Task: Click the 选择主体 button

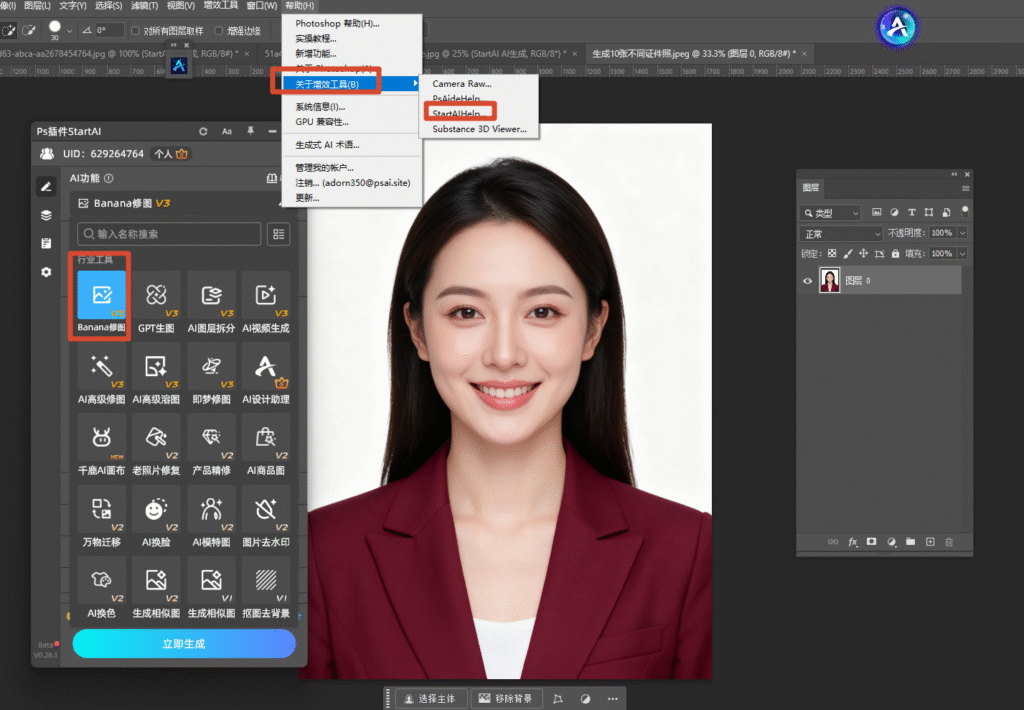Action: click(429, 699)
